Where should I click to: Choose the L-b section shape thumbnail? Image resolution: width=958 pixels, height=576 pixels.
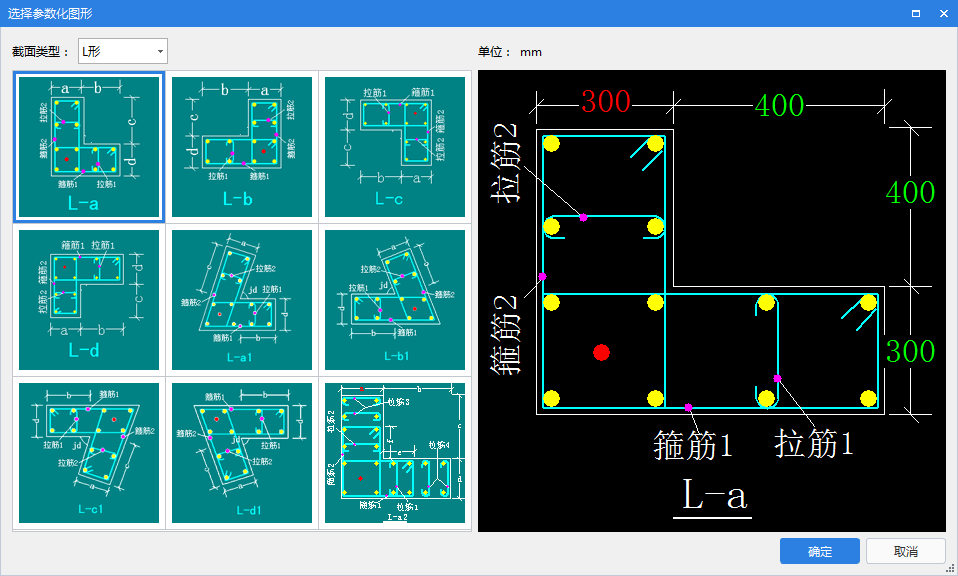coord(243,147)
